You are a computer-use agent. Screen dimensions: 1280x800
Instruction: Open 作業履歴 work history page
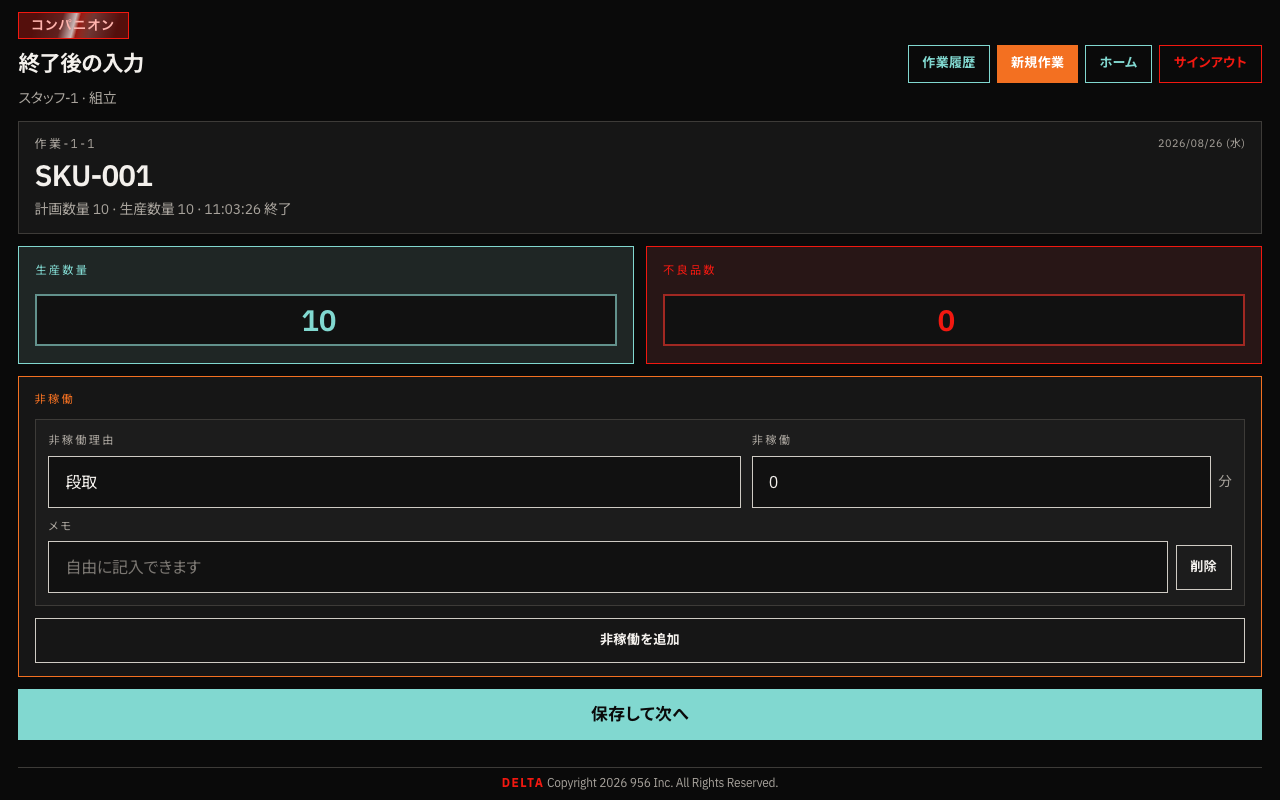tap(949, 64)
